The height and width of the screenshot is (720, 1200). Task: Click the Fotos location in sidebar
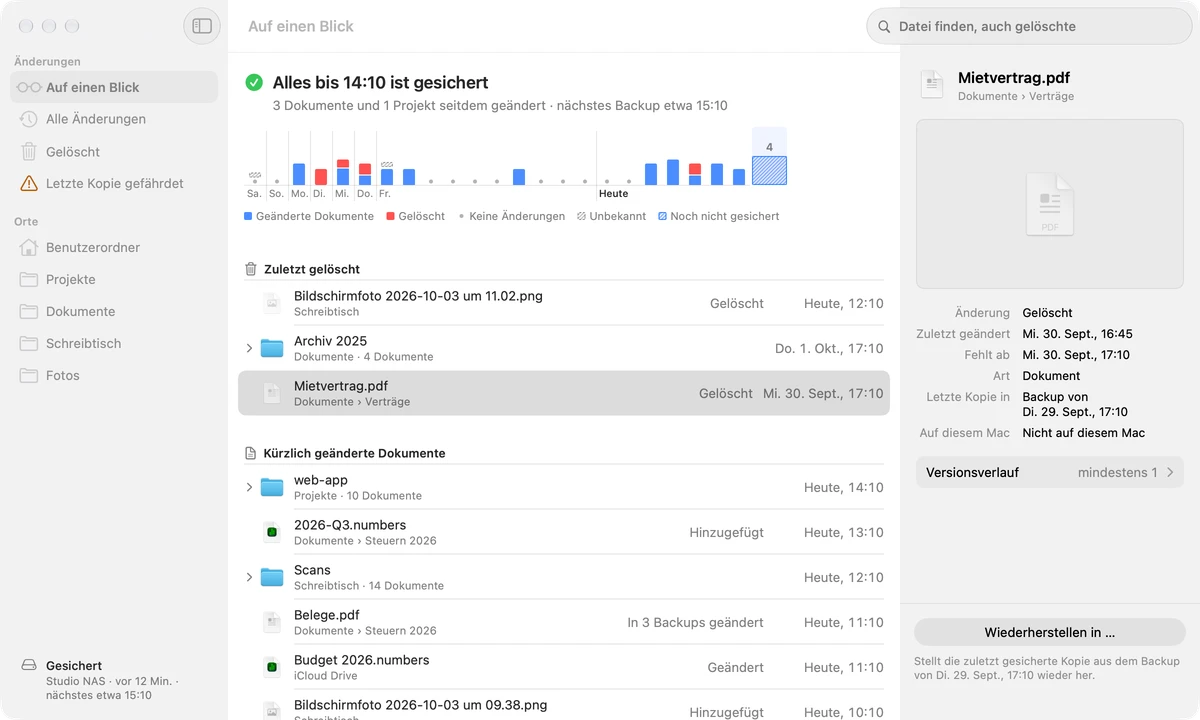point(114,375)
